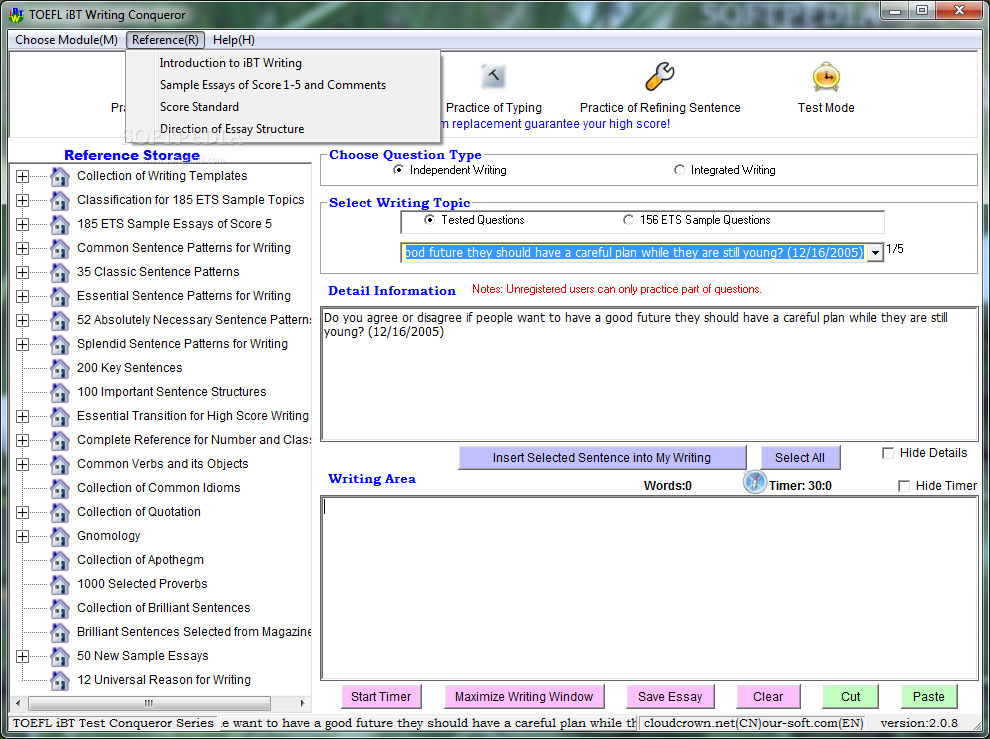The image size is (990, 739).
Task: Open the Help menu
Action: [234, 40]
